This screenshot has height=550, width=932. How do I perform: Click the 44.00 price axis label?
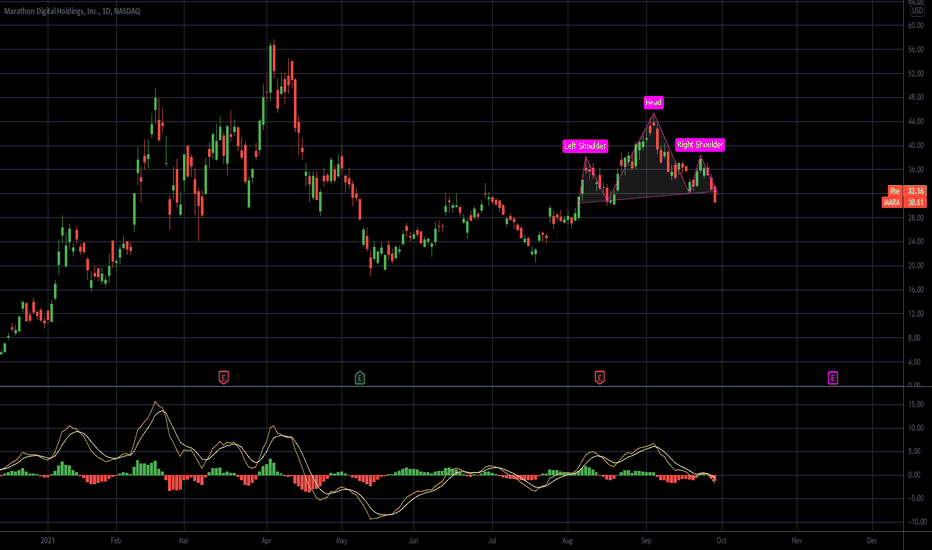915,121
